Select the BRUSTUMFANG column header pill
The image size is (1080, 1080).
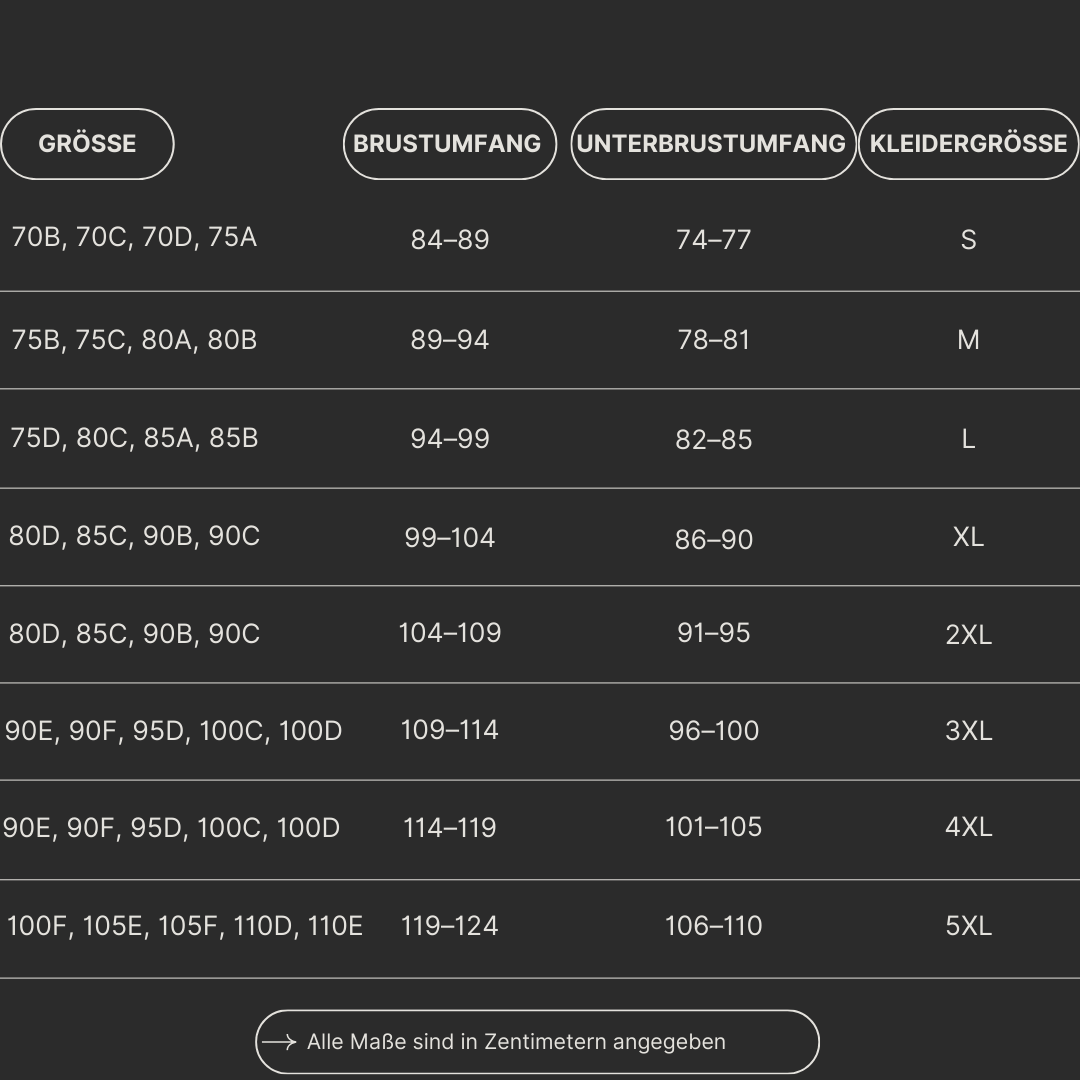point(450,144)
